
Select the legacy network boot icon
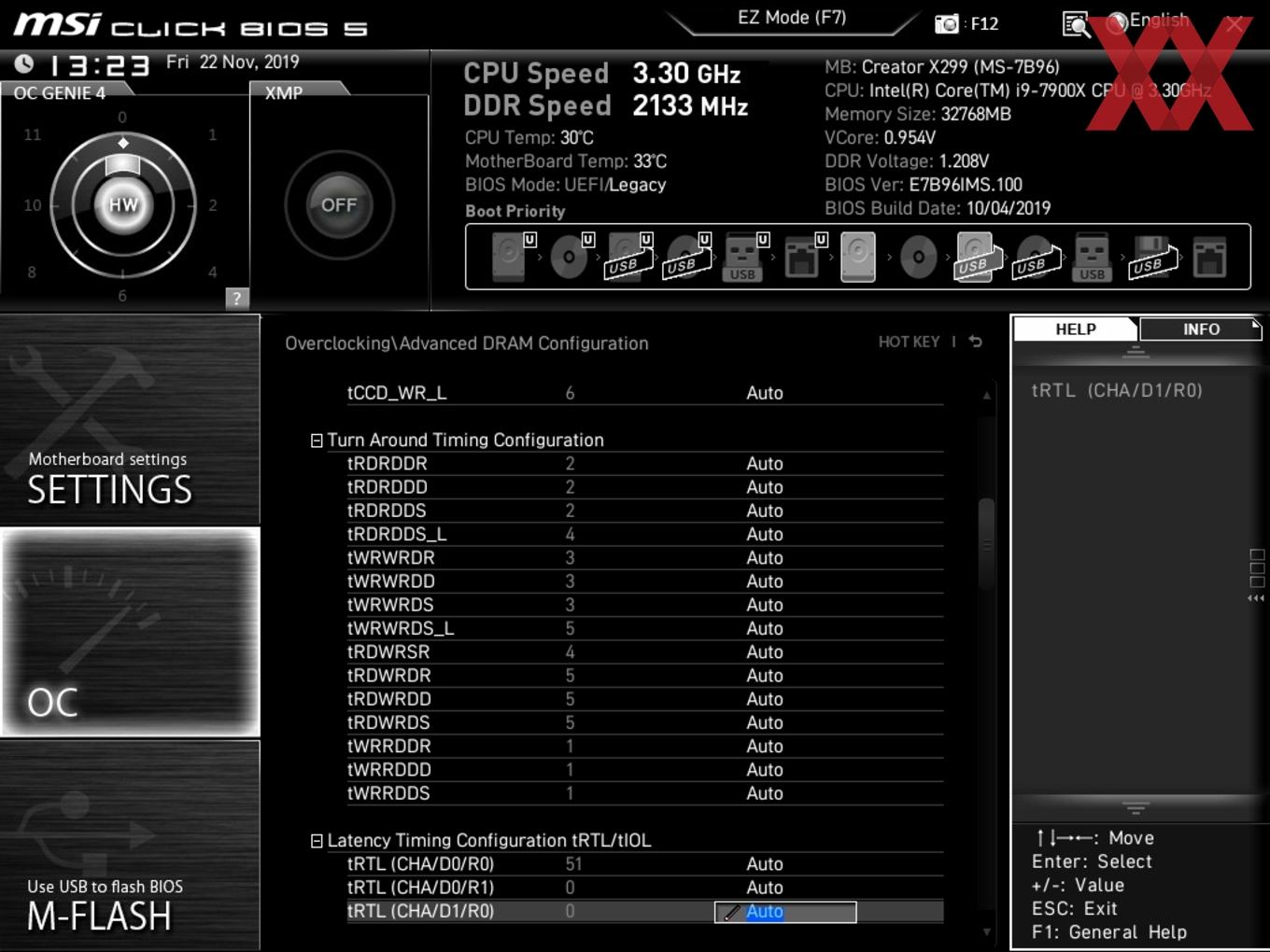[x=1208, y=257]
